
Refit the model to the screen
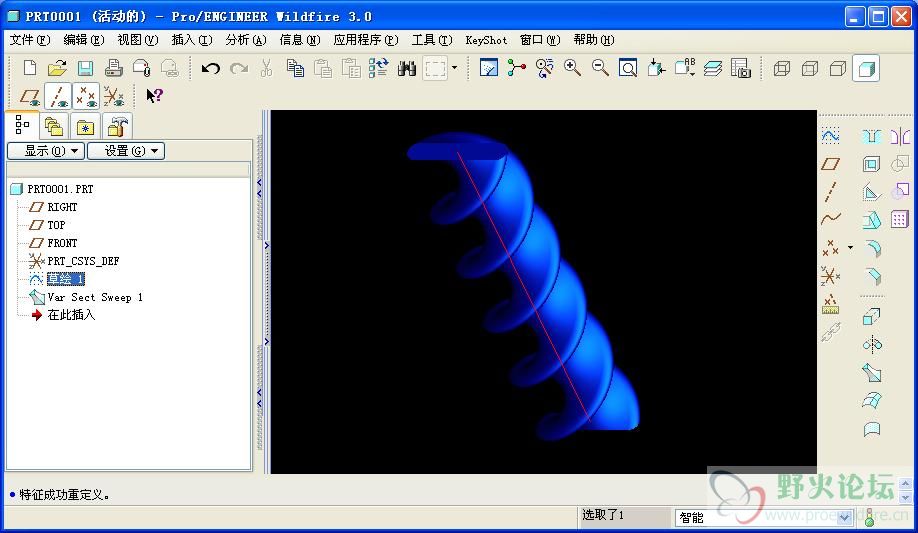(x=628, y=69)
